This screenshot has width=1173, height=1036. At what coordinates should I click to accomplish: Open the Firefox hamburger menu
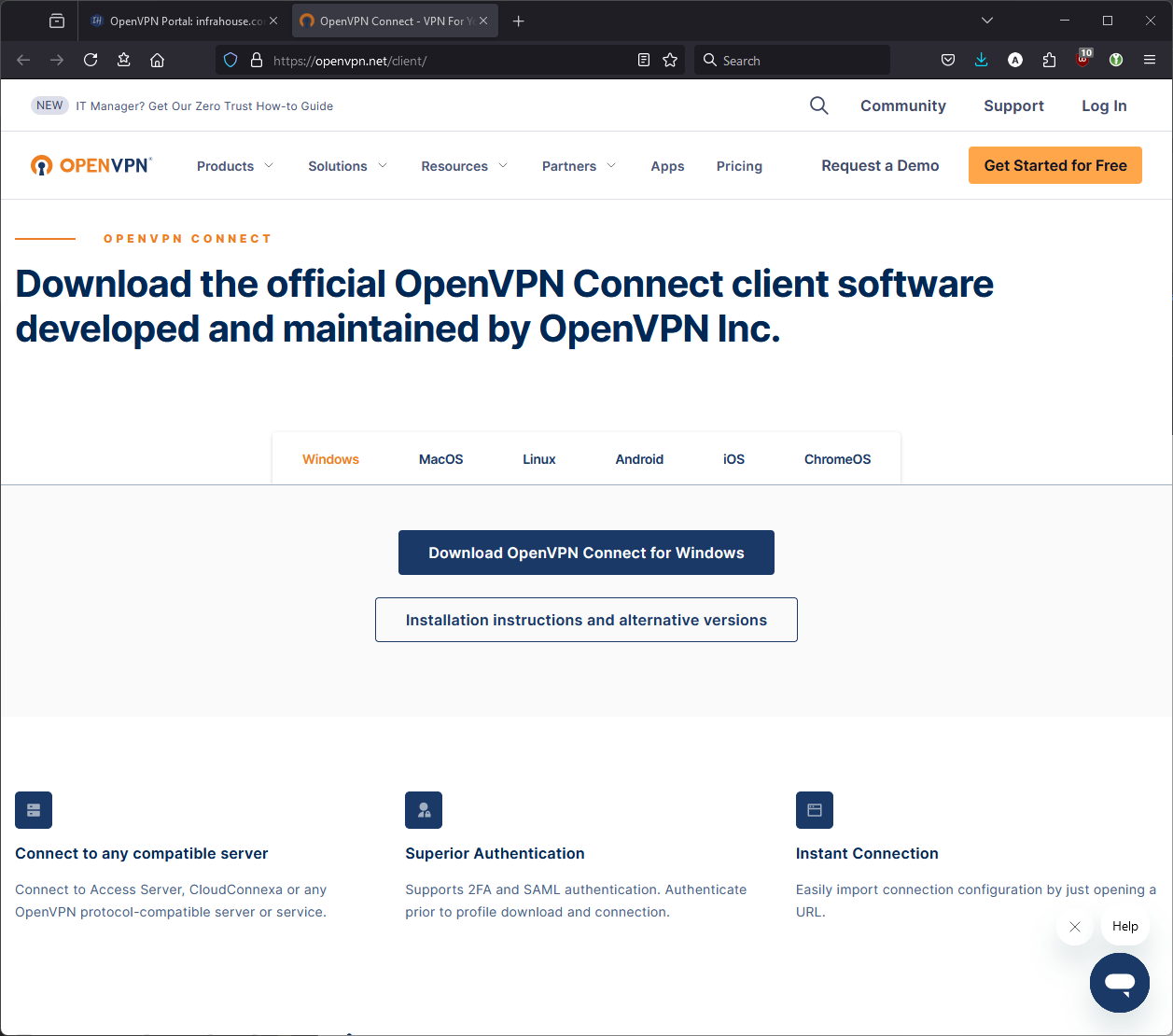[1150, 60]
